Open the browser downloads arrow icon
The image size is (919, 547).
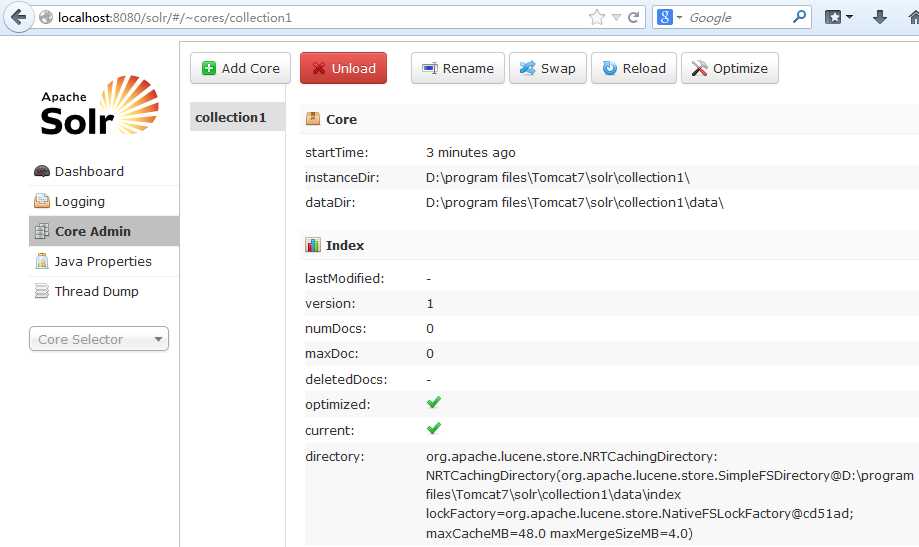tap(880, 17)
